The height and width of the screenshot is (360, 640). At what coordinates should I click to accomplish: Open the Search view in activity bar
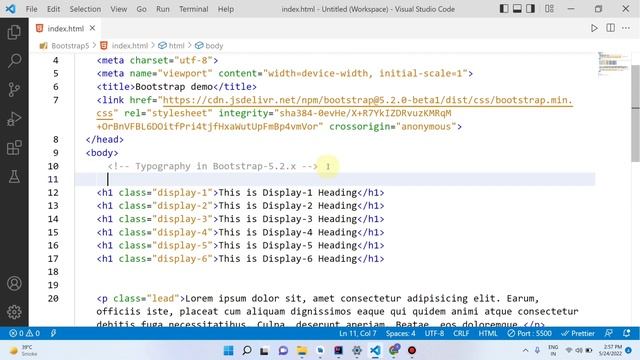click(x=14, y=61)
